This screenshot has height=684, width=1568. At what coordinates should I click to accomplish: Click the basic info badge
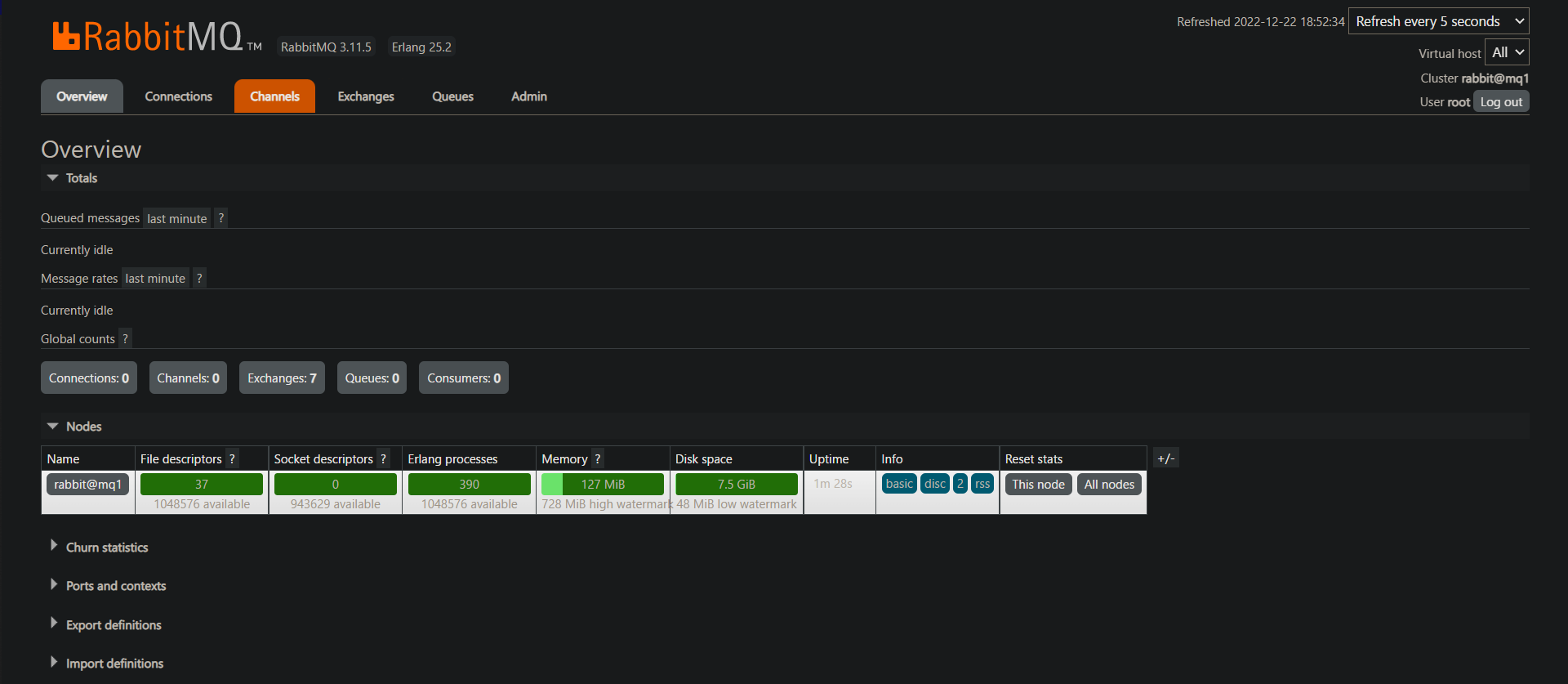899,483
